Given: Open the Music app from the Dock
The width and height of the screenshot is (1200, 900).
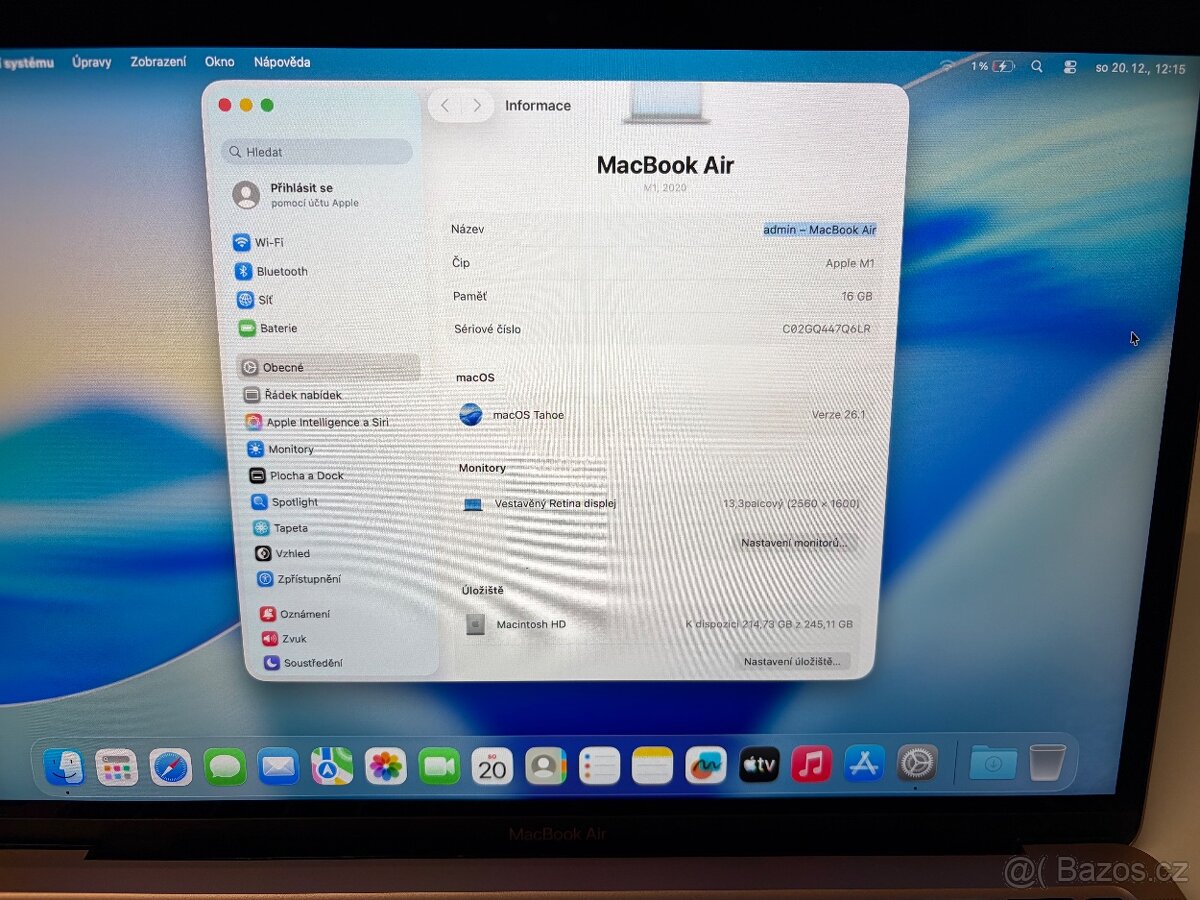Looking at the screenshot, I should click(811, 764).
